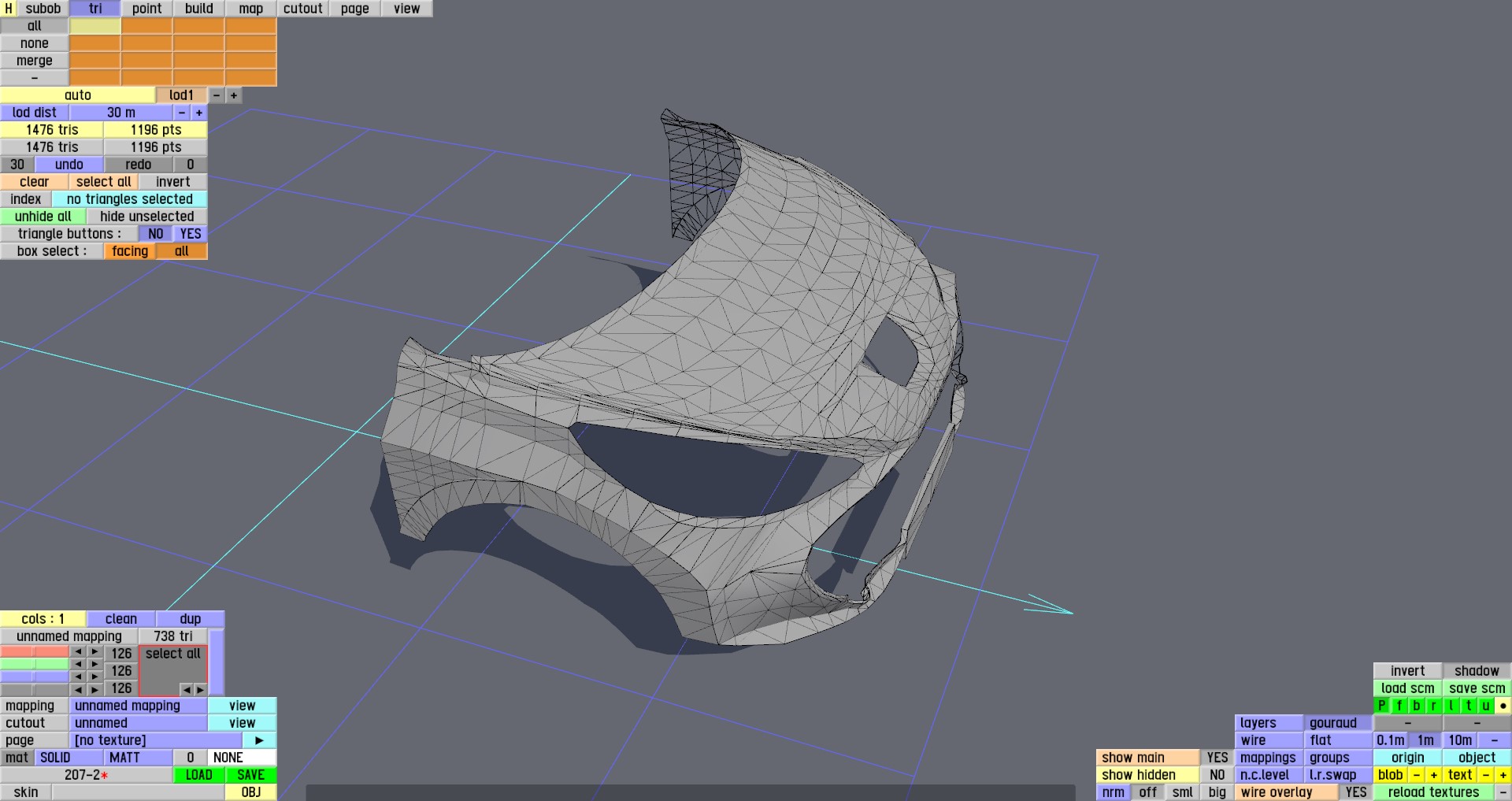Screen dimensions: 1512x801
Task: Switch to perspective view with green P
Action: coord(1382,706)
